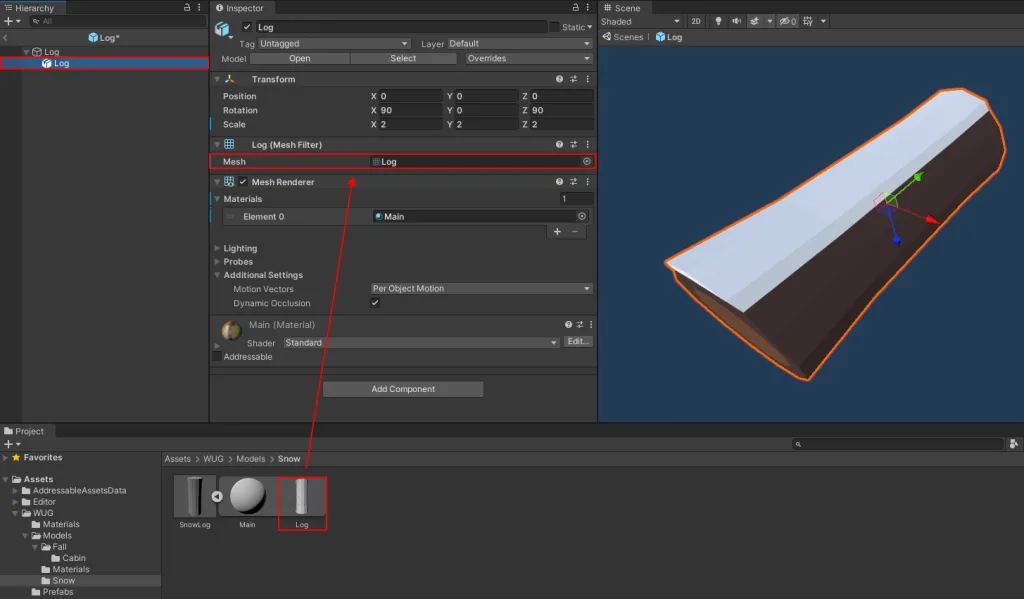Expand the Lighting section

click(240, 248)
